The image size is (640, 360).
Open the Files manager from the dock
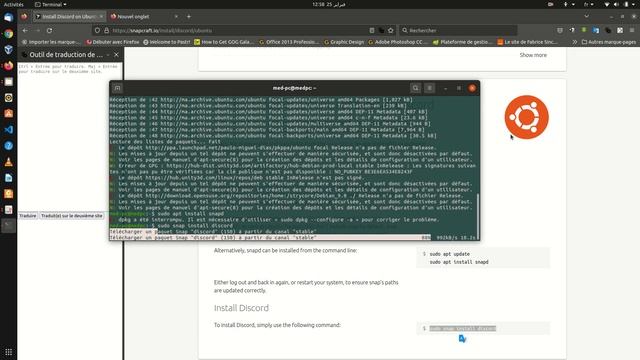tap(9, 82)
